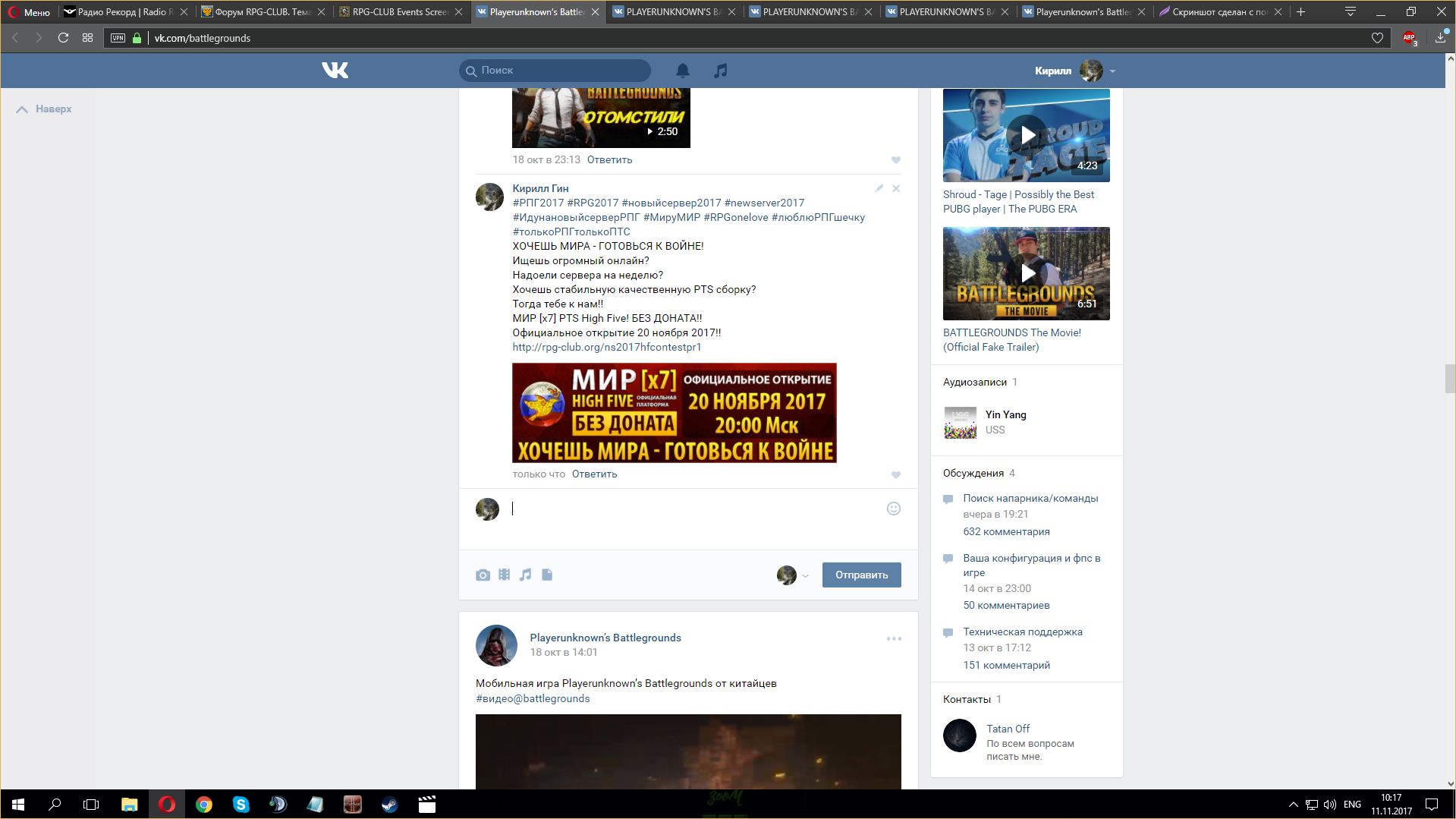Reload page with refresh icon
The height and width of the screenshot is (819, 1456).
click(64, 38)
